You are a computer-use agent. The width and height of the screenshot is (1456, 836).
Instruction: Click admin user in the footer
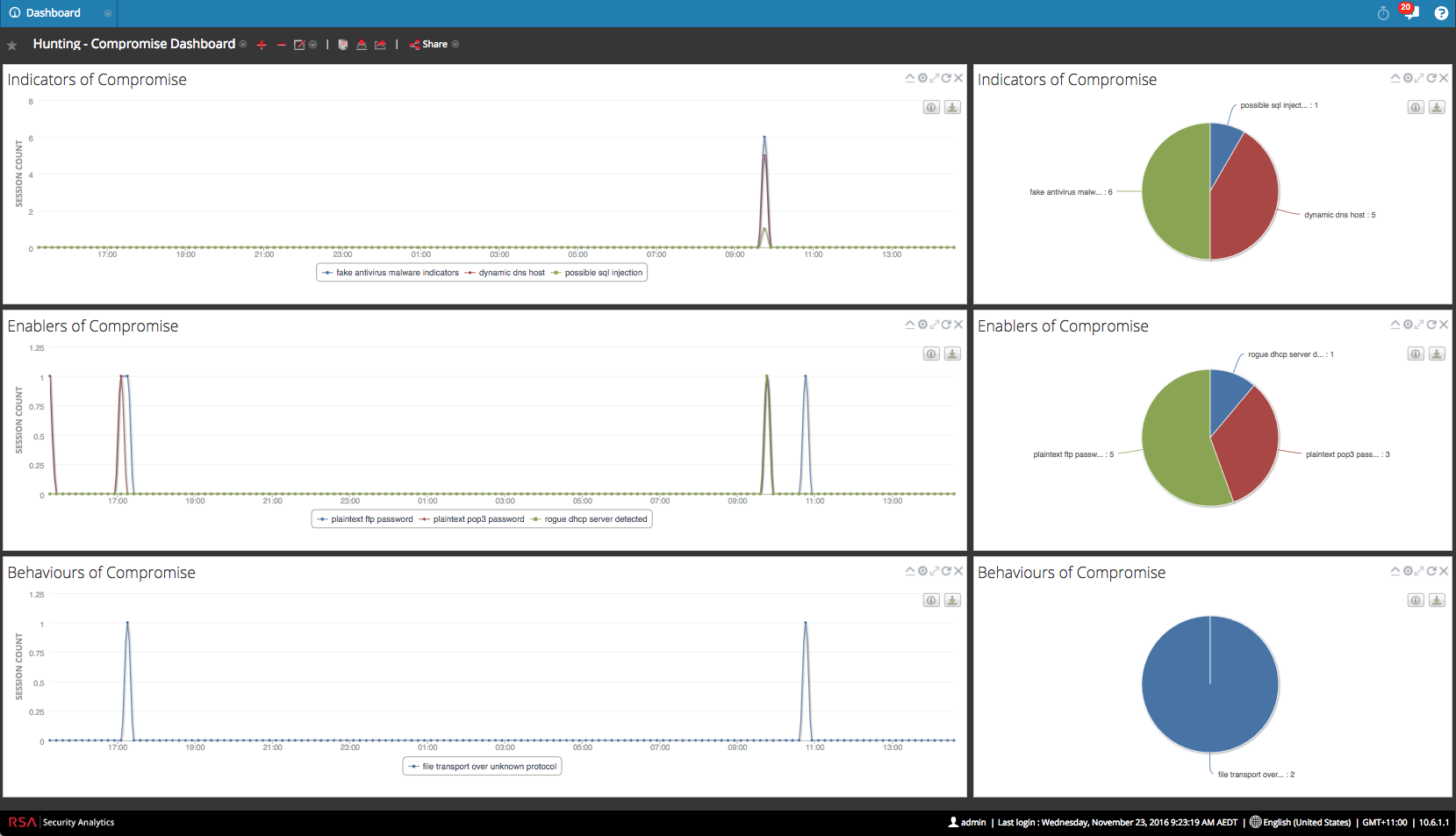(x=967, y=822)
